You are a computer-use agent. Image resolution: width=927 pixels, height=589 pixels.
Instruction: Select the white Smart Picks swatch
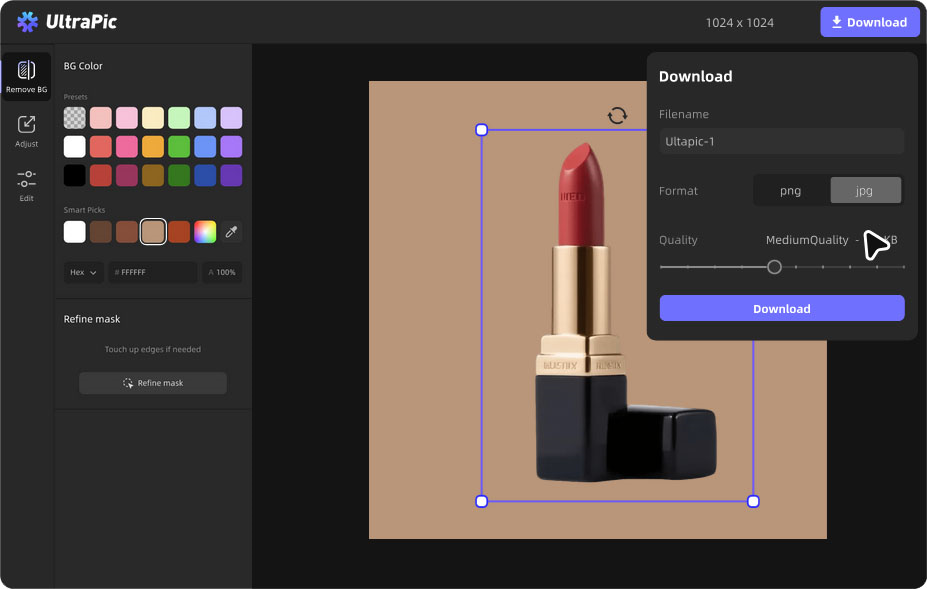click(75, 232)
